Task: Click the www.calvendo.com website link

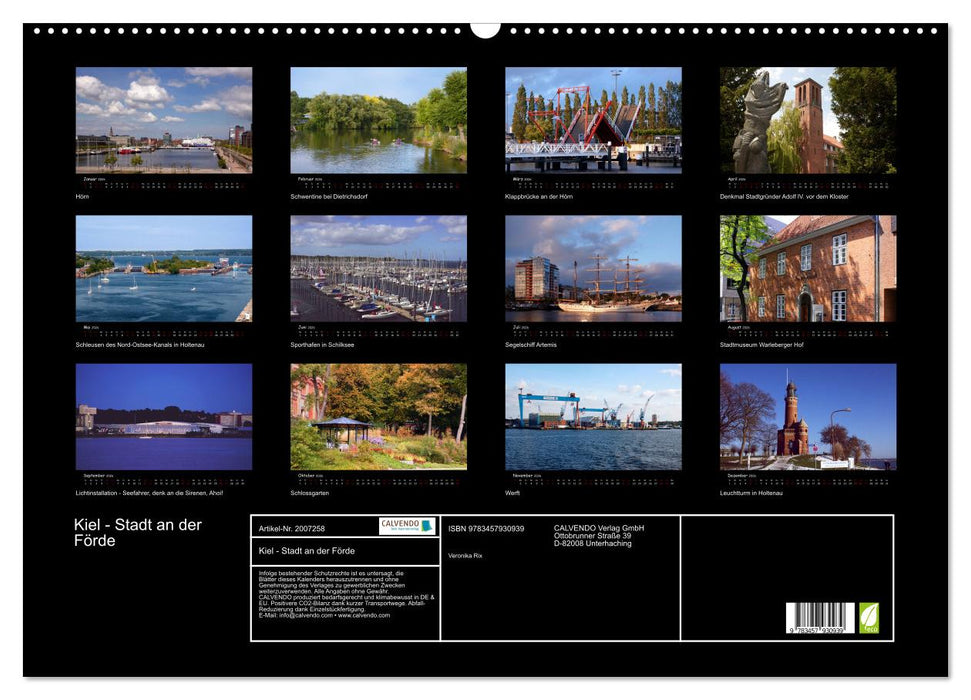Action: point(363,615)
